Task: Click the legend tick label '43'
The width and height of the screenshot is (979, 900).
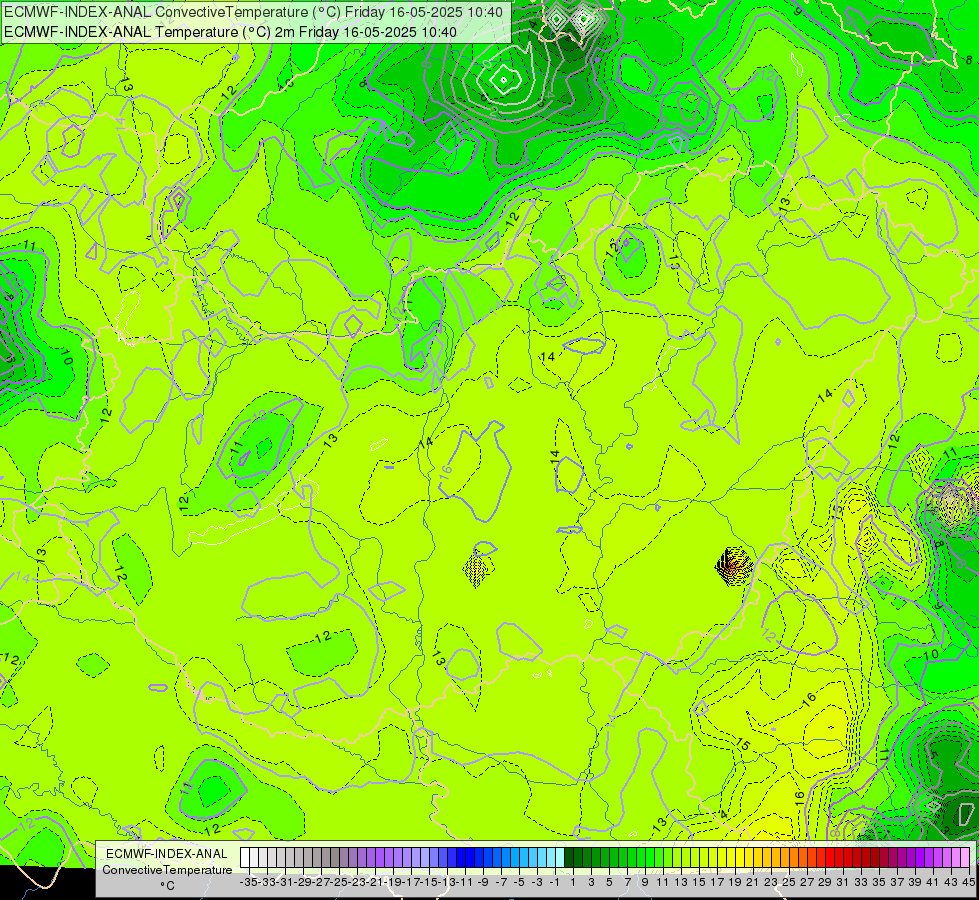Action: [951, 882]
